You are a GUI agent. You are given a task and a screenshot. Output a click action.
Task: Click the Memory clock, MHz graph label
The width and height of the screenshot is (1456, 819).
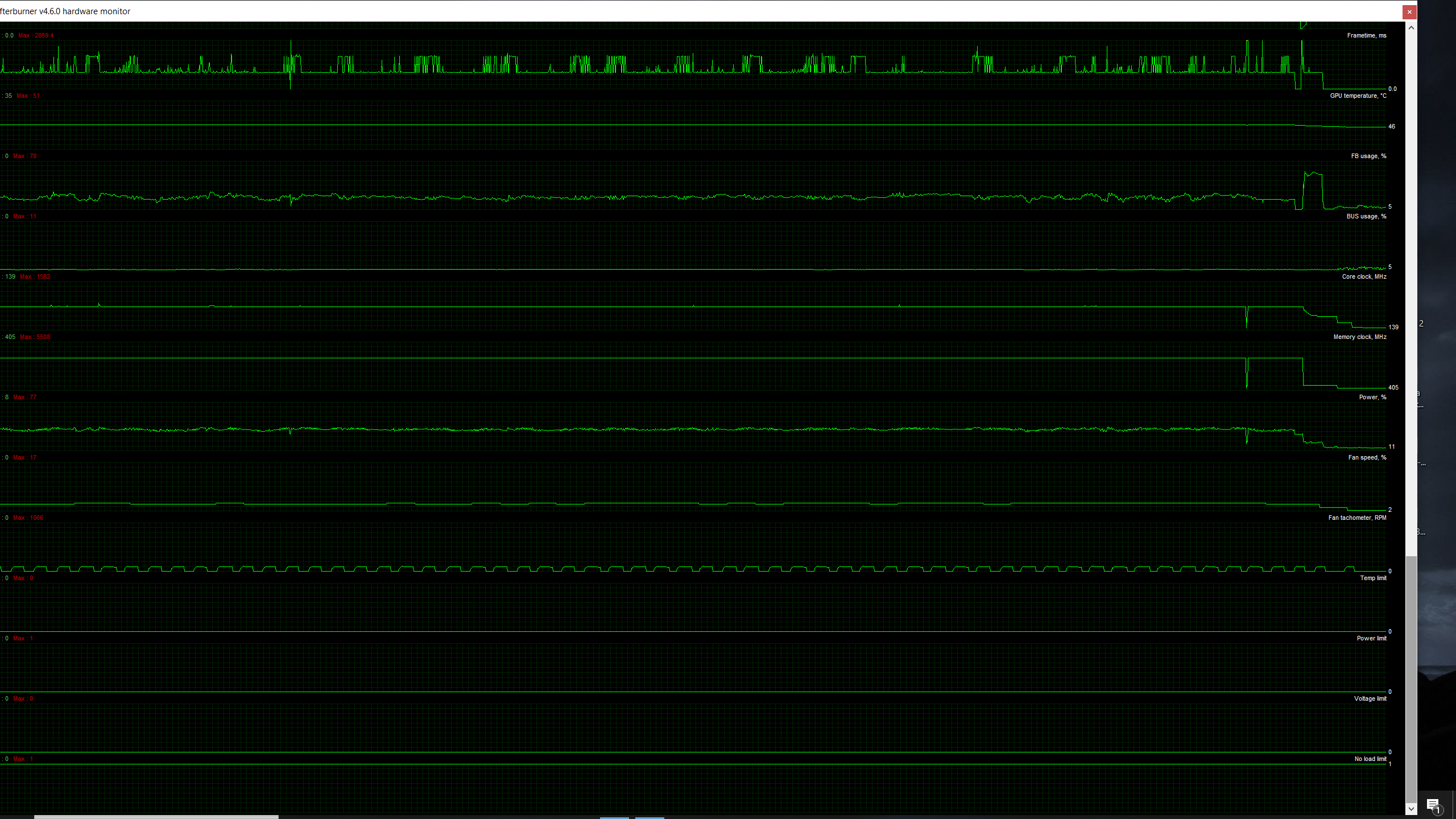[1359, 337]
